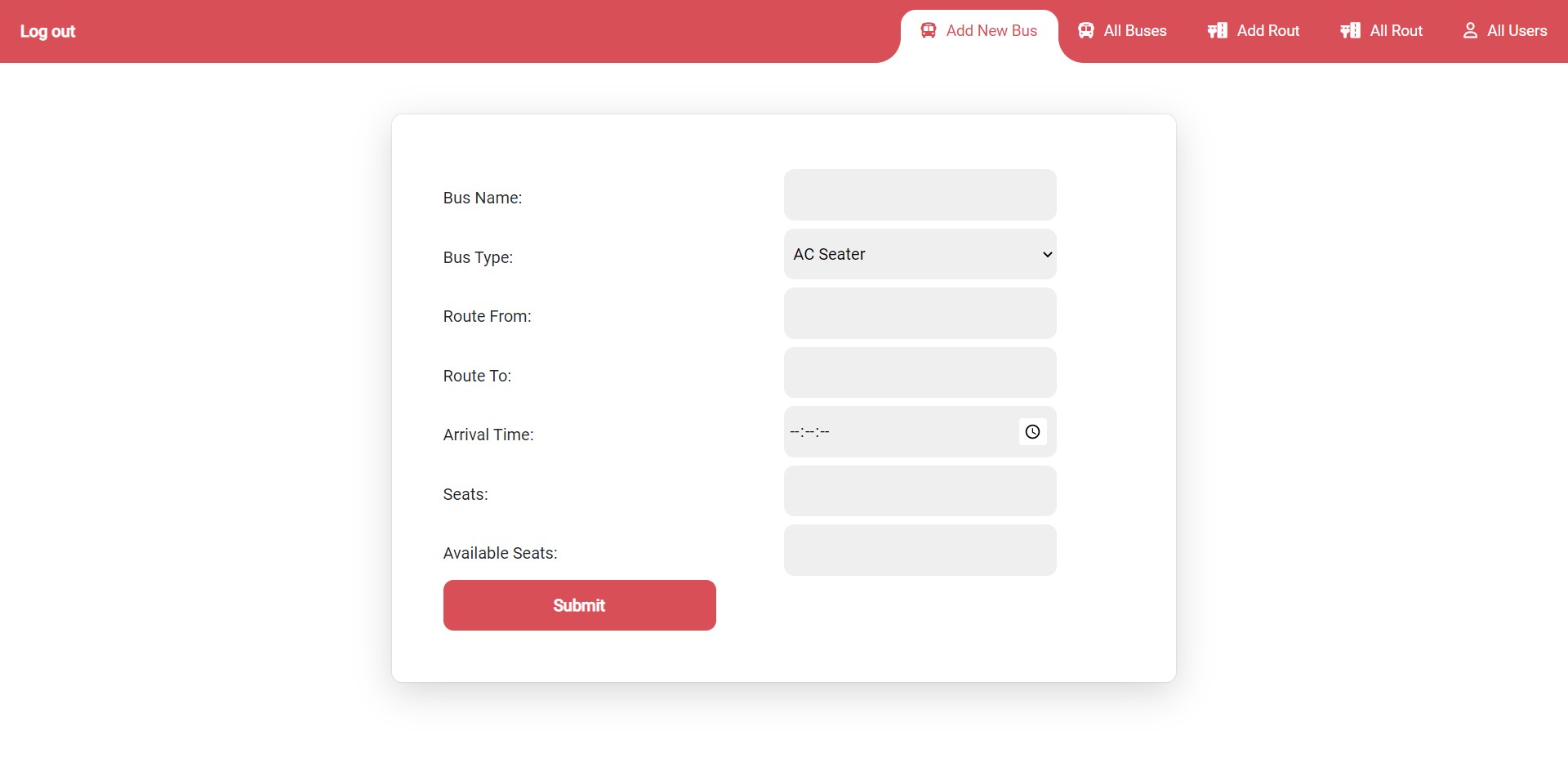Focus the Seats input field
This screenshot has width=1568, height=758.
(920, 492)
